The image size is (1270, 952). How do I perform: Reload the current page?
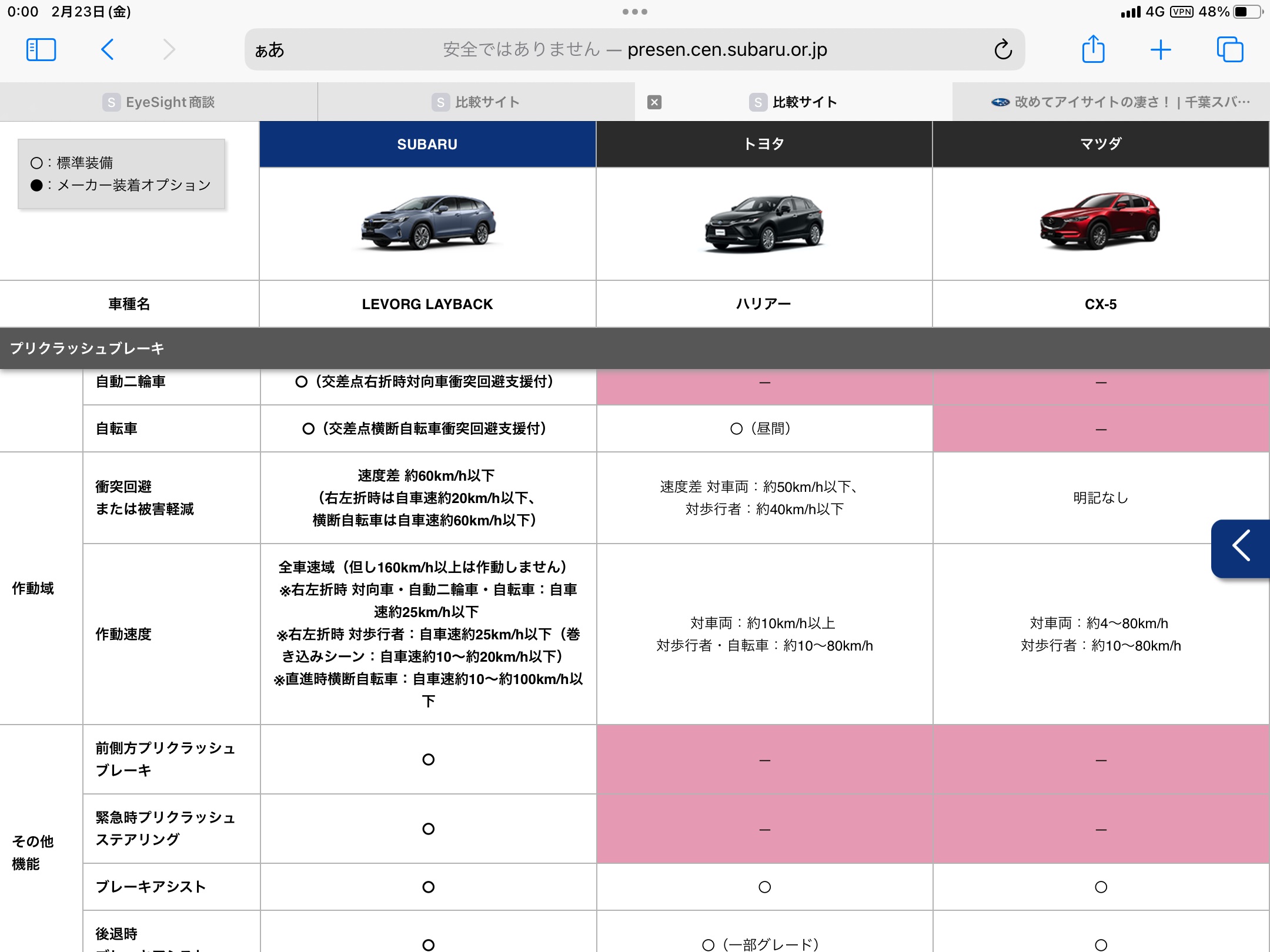coord(1003,49)
